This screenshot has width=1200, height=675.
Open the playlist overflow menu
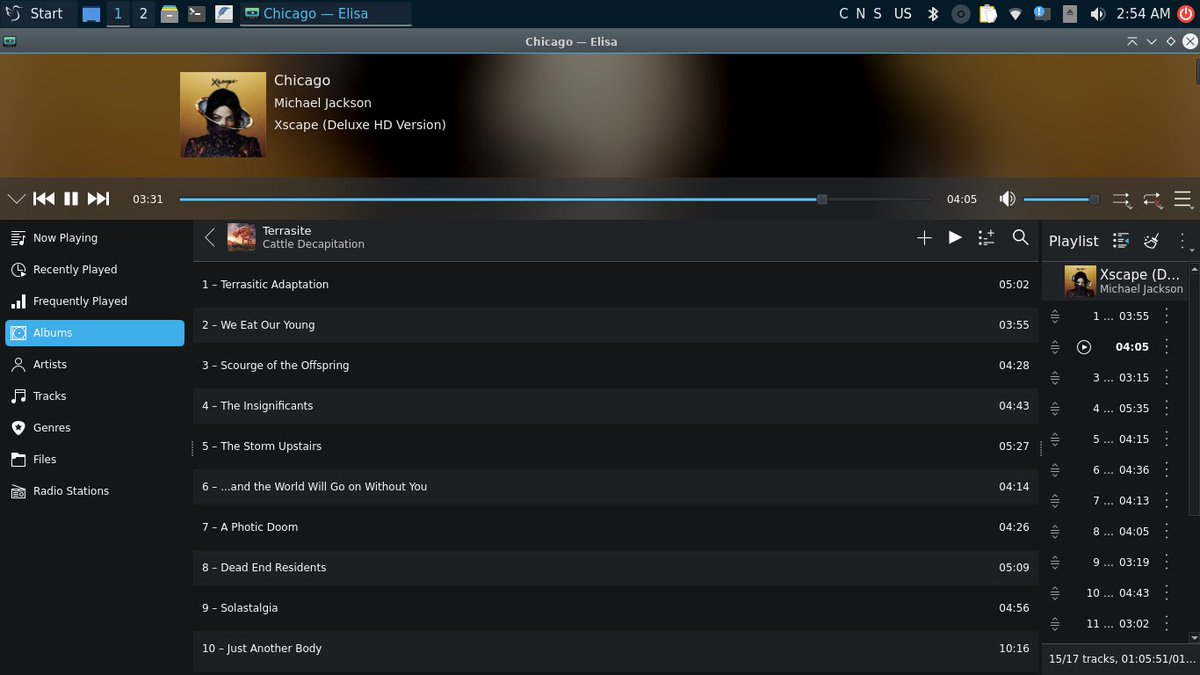coord(1183,241)
